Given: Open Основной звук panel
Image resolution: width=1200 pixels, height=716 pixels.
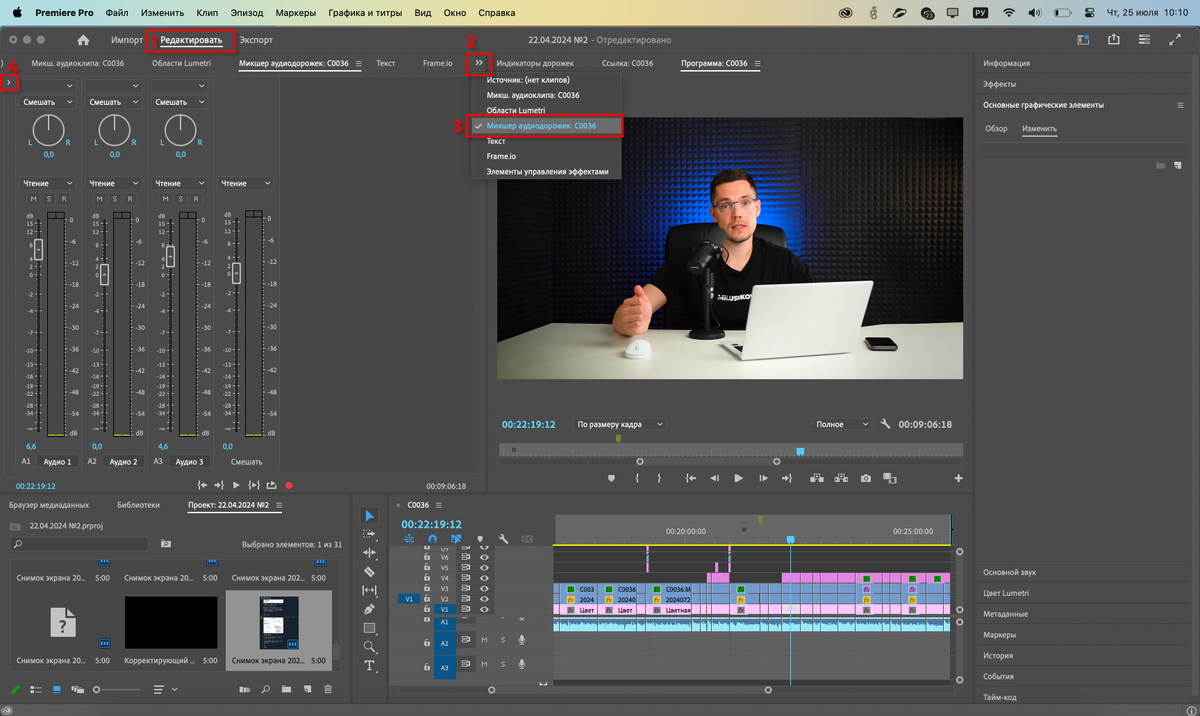Looking at the screenshot, I should click(1009, 572).
